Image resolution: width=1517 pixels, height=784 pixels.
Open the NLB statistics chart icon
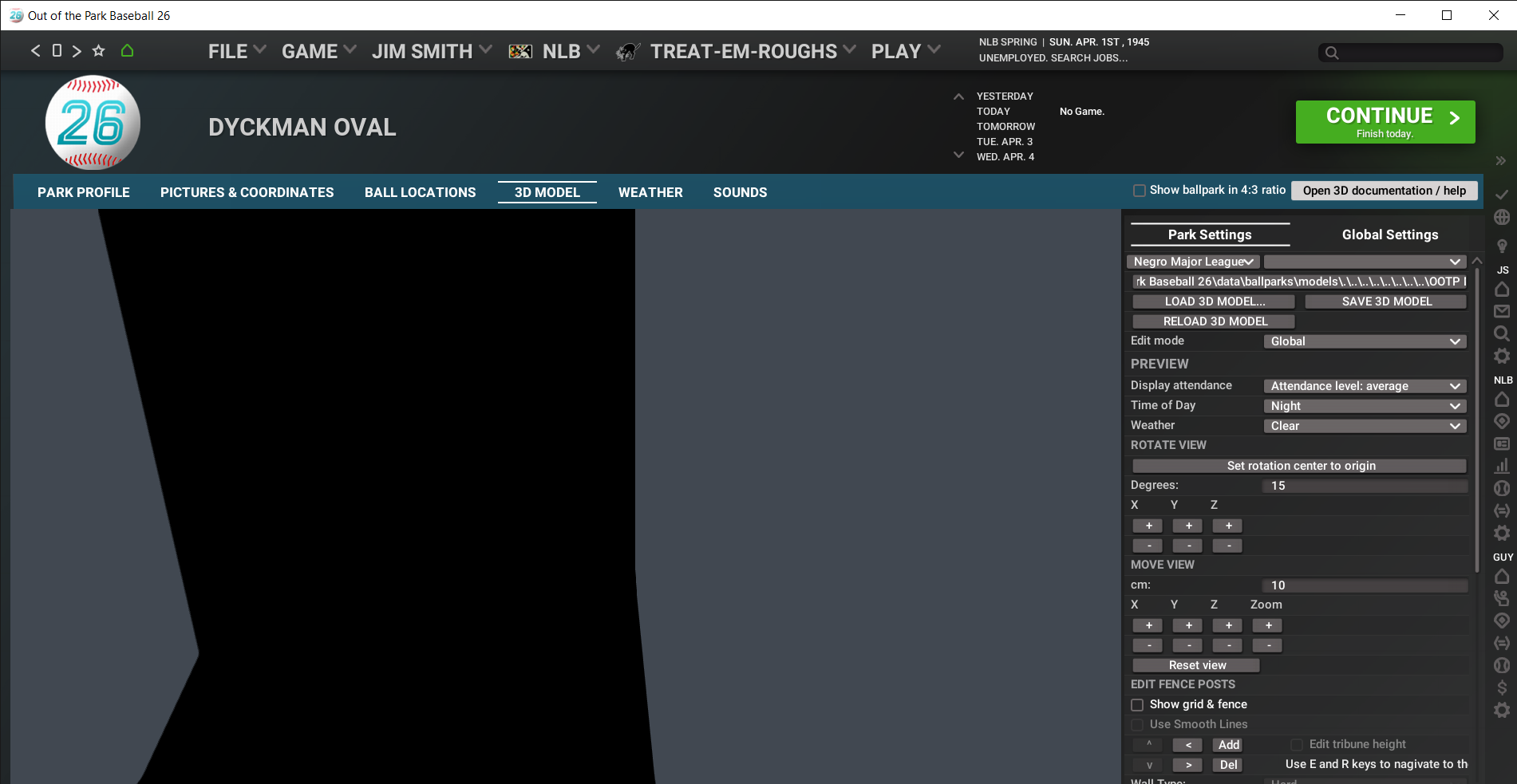(1503, 465)
